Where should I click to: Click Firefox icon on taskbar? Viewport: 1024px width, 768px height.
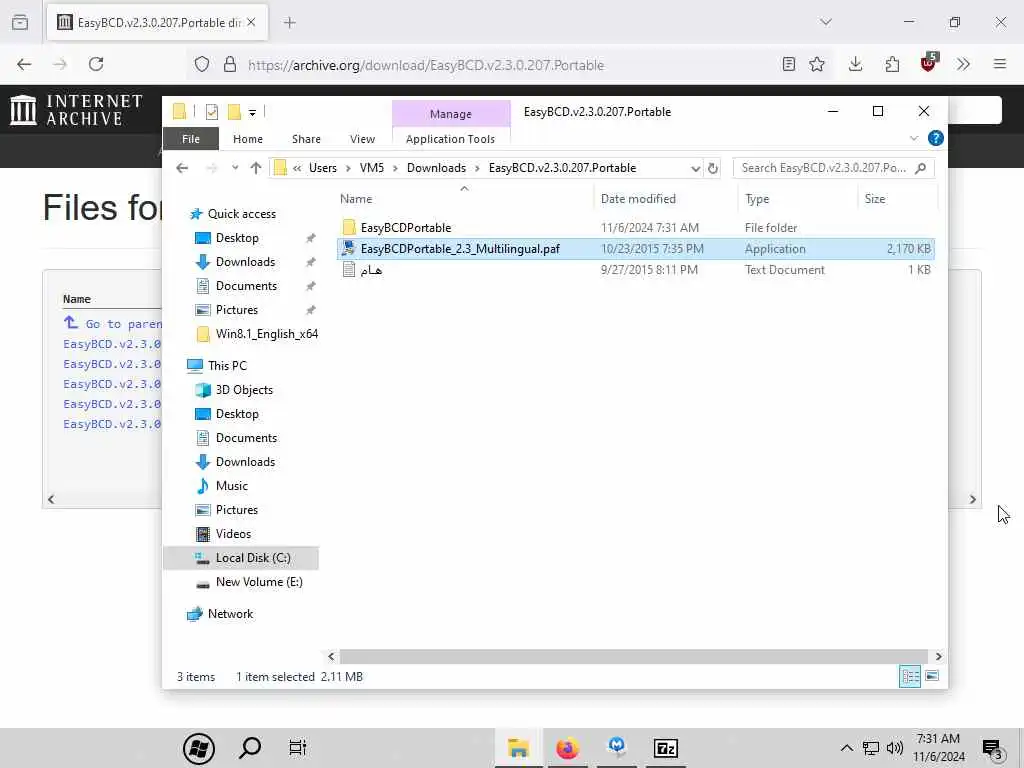567,748
